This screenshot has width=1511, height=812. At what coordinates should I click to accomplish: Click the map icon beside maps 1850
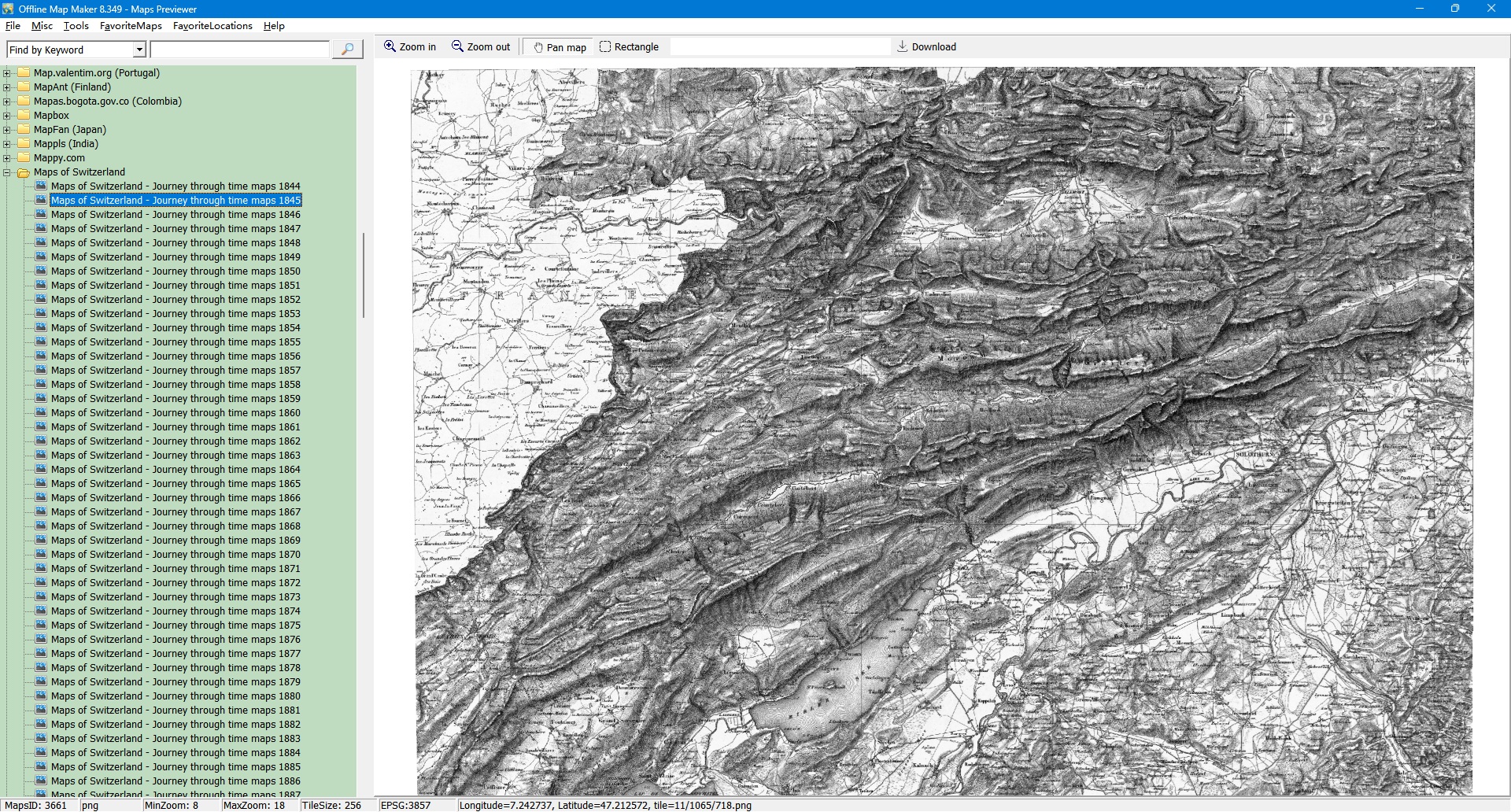coord(41,271)
